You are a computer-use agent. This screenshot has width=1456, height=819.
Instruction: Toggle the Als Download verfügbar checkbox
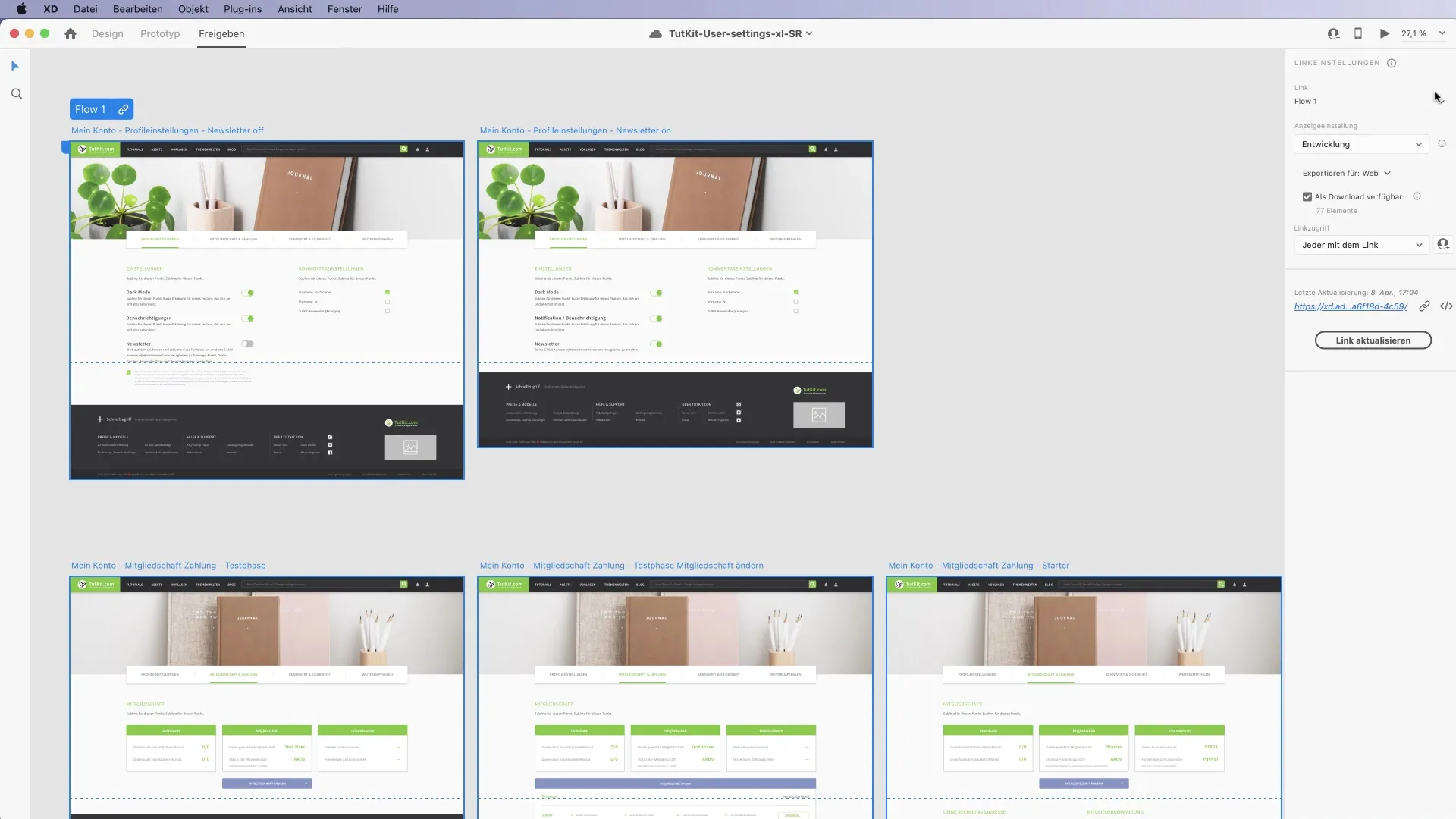(1307, 196)
